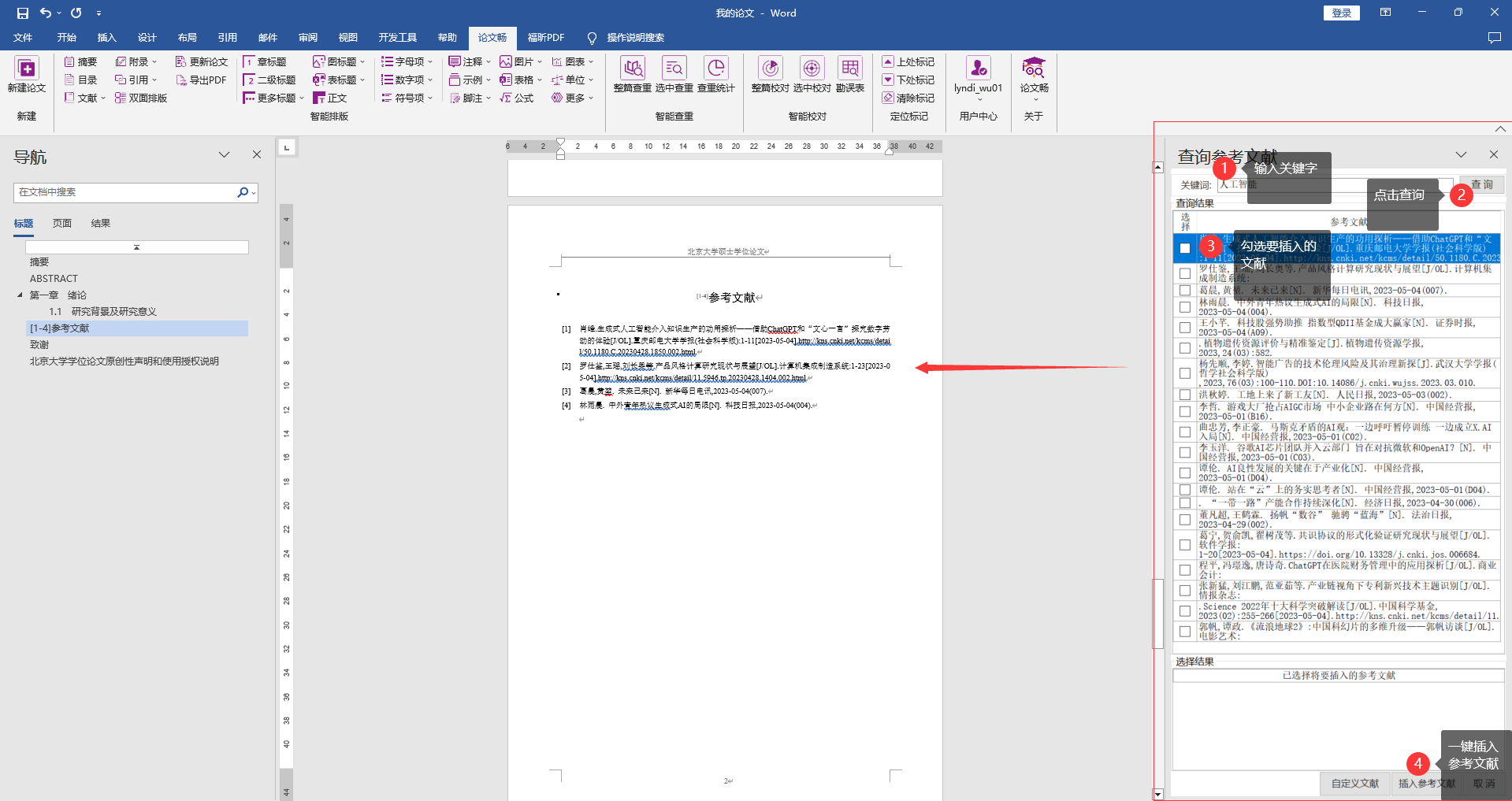Check the box for 罗仕鉴 reference row
Image resolution: width=1512 pixels, height=801 pixels.
tap(1184, 273)
